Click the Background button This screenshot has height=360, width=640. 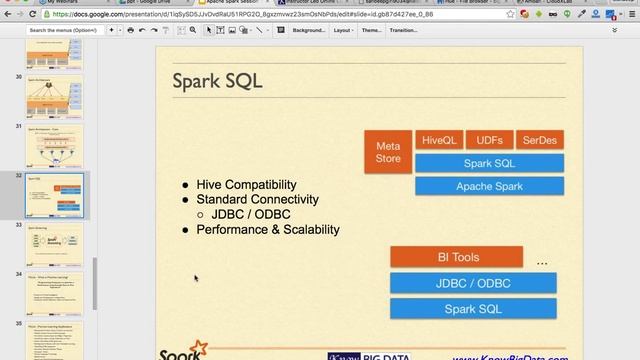[x=309, y=30]
